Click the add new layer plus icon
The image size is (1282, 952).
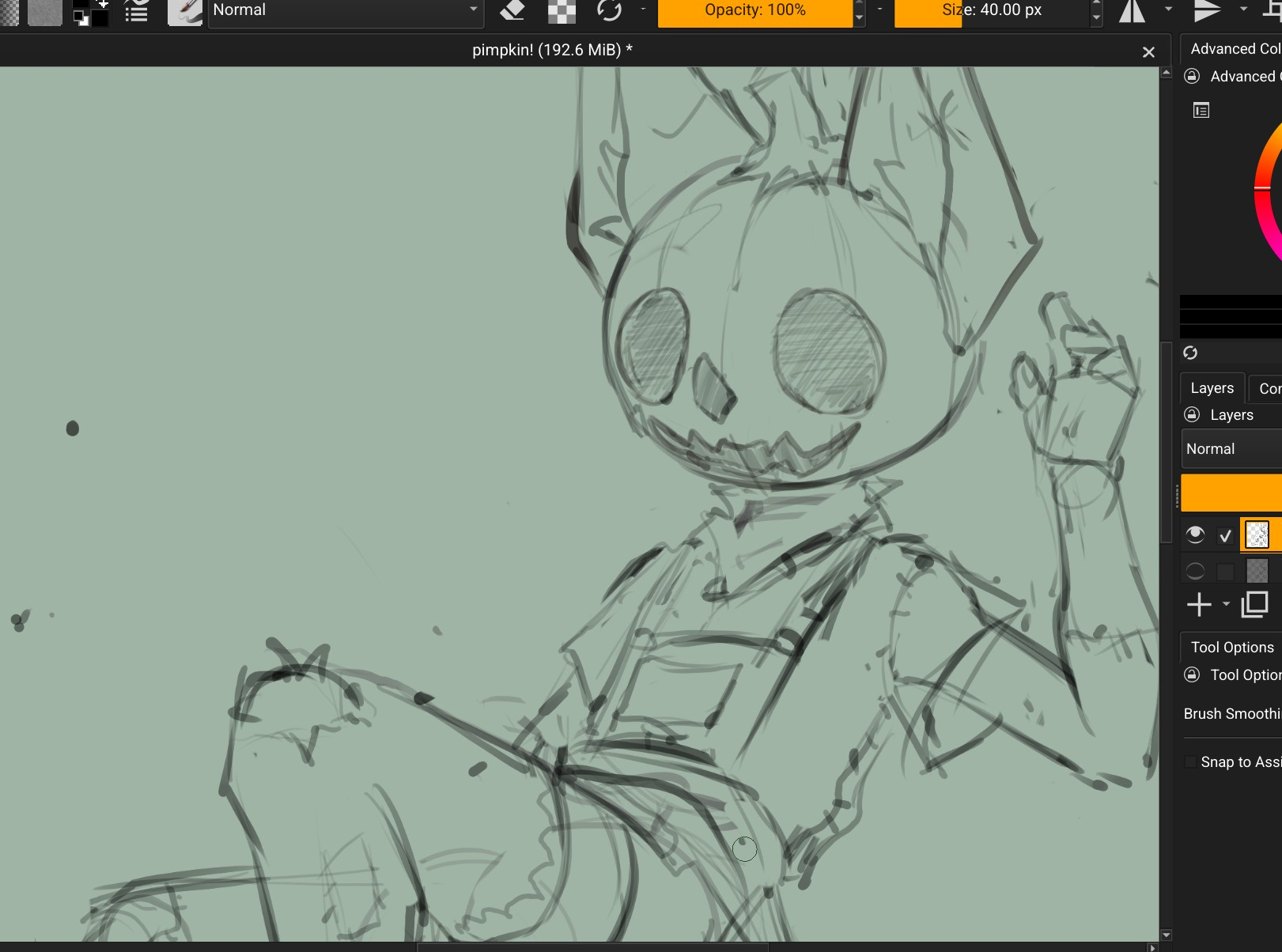[1199, 605]
